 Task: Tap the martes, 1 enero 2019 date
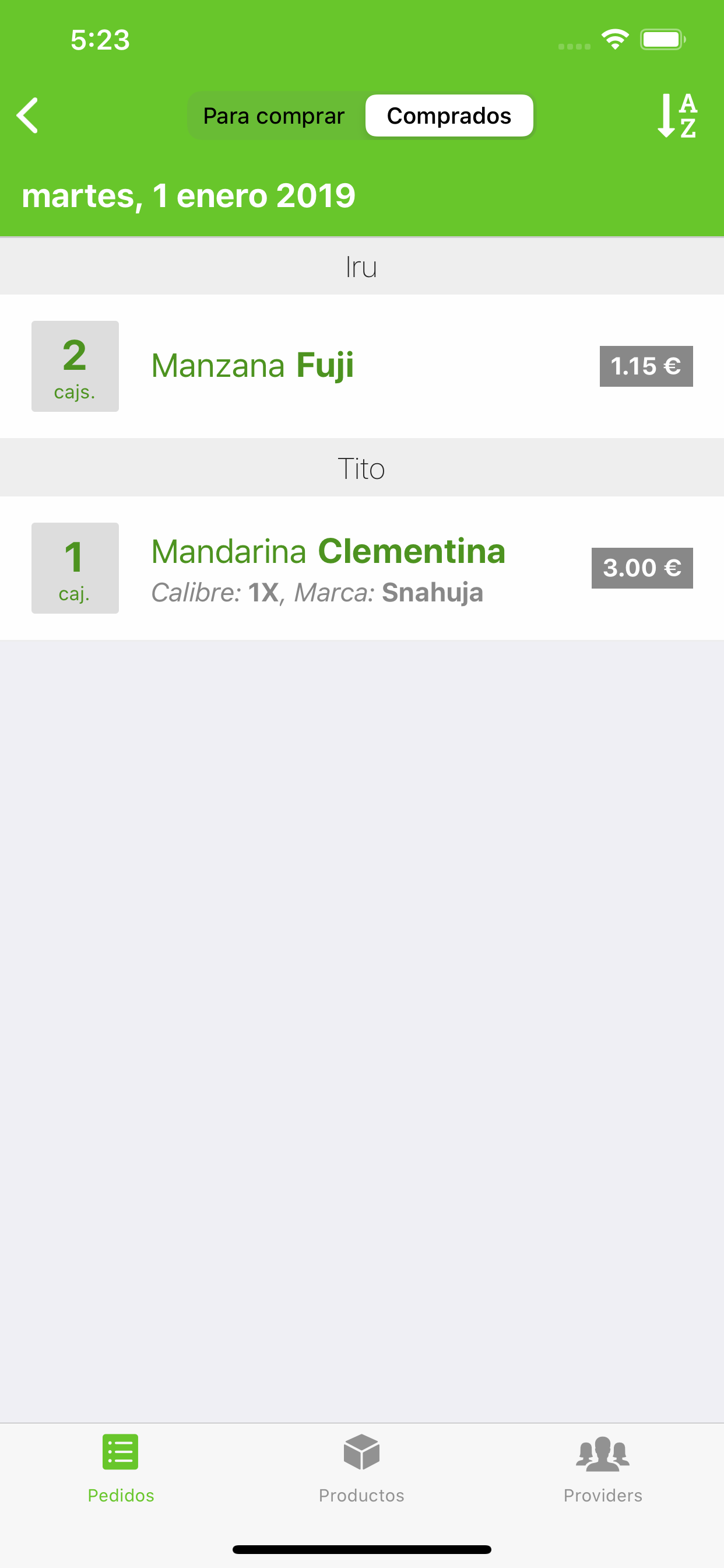tap(189, 196)
